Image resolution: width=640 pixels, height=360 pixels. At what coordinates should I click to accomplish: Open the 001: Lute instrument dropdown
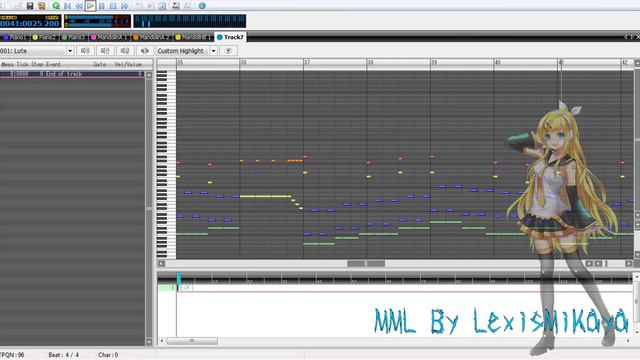(70, 51)
